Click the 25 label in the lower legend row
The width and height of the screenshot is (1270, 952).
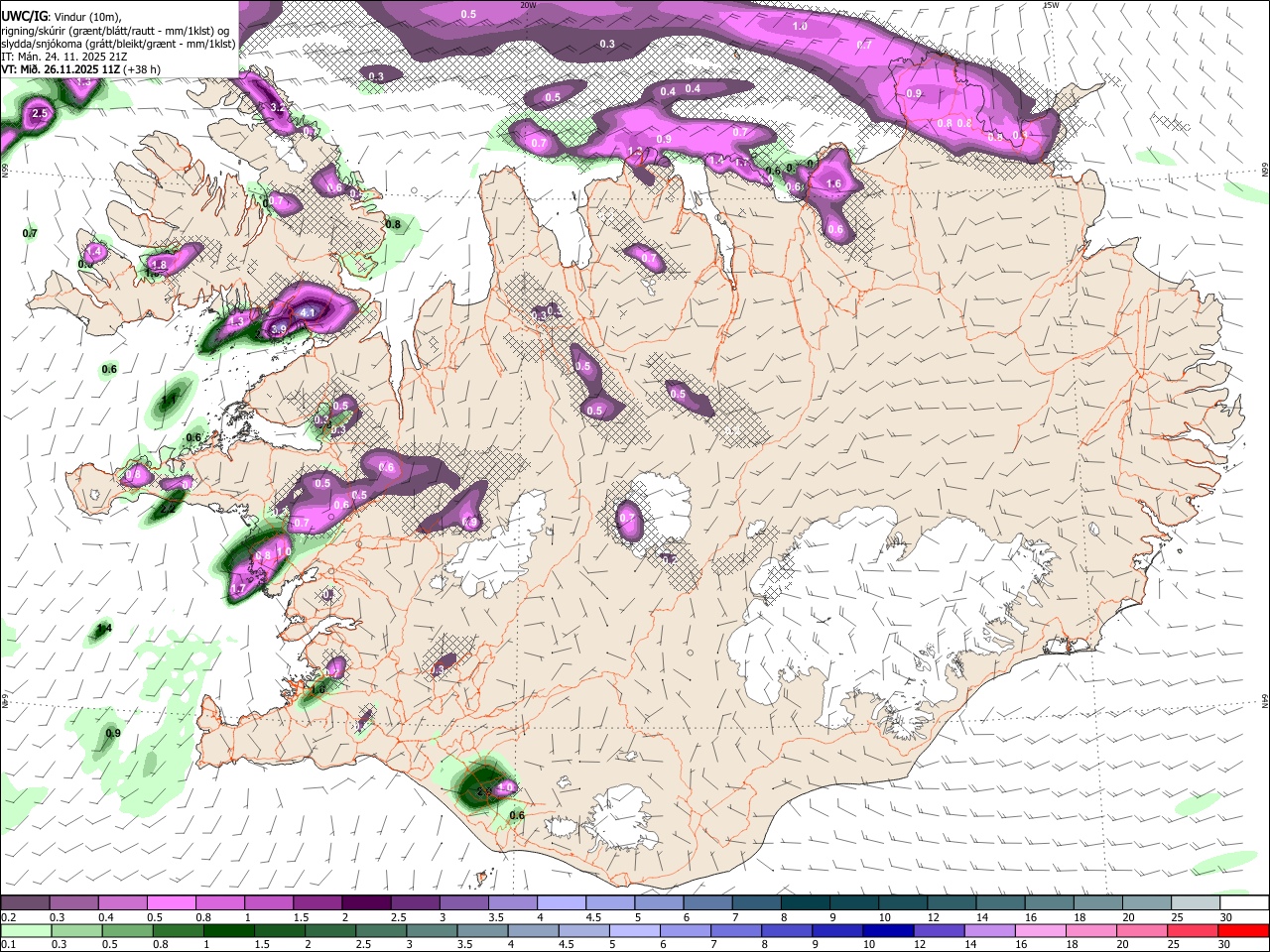1173,944
